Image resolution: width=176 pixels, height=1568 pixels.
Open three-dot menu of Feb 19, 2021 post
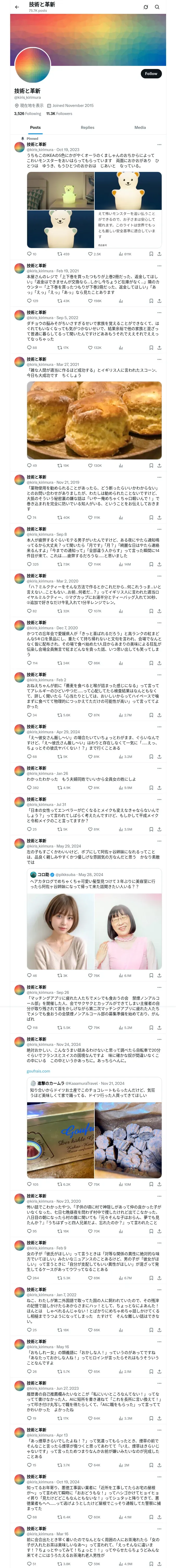[160, 266]
